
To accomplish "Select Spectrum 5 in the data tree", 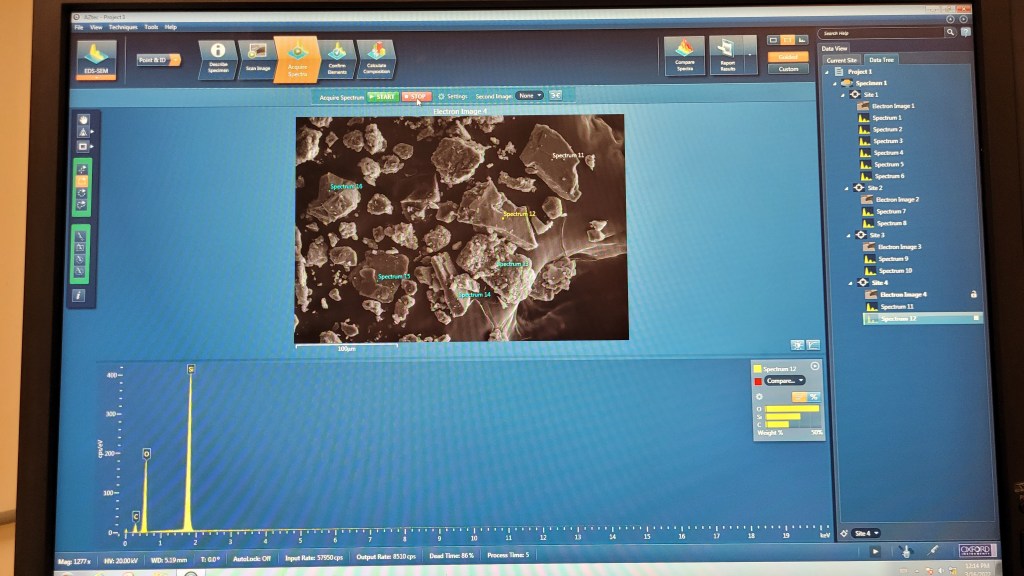I will (x=887, y=164).
